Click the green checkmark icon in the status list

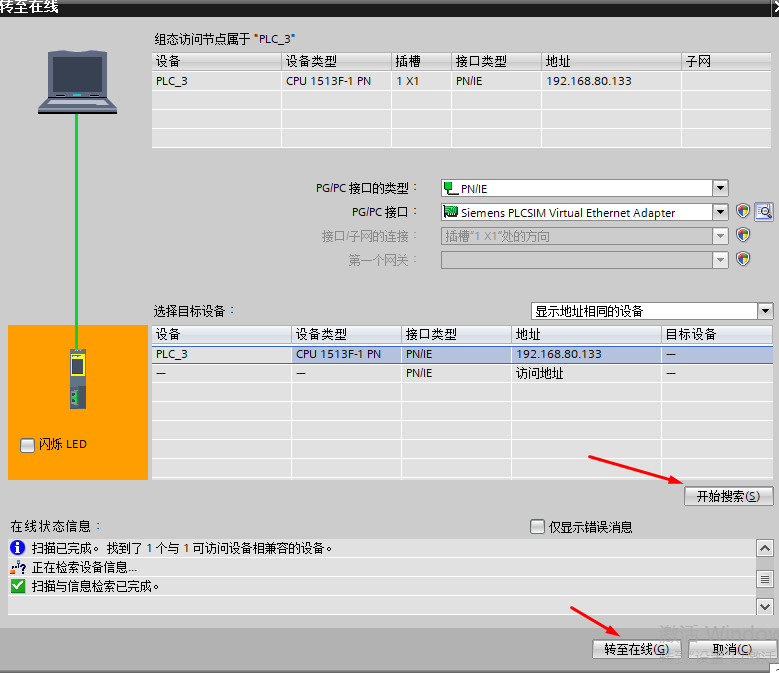(17, 586)
